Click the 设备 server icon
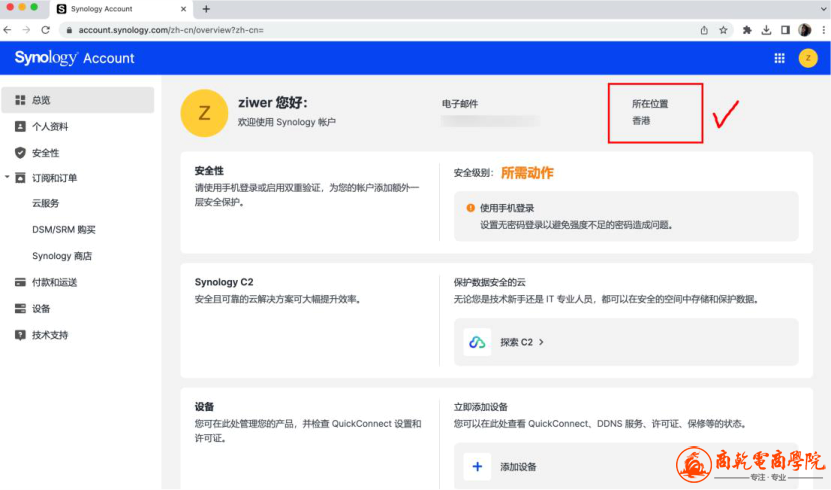This screenshot has height=490, width=831. coord(20,309)
